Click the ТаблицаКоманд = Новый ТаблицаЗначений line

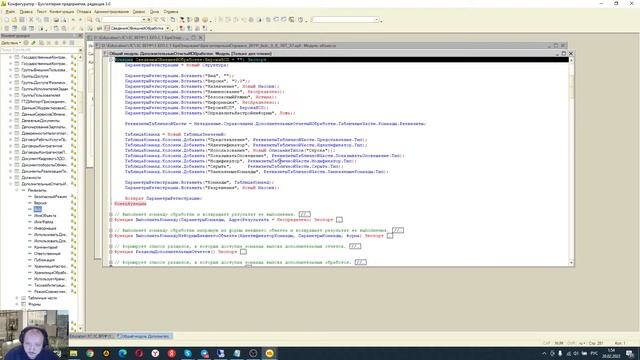pyautogui.click(x=175, y=134)
